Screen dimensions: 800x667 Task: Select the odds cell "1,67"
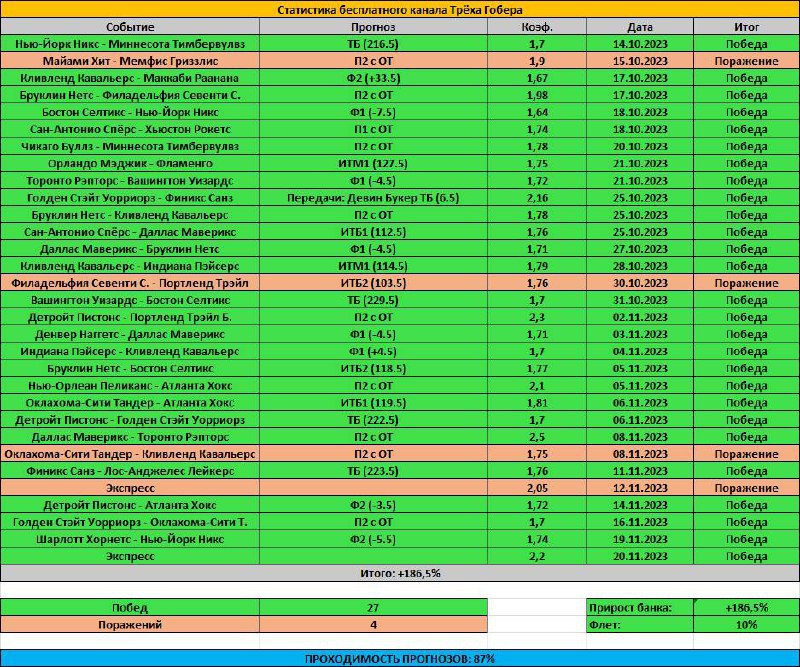pyautogui.click(x=537, y=78)
